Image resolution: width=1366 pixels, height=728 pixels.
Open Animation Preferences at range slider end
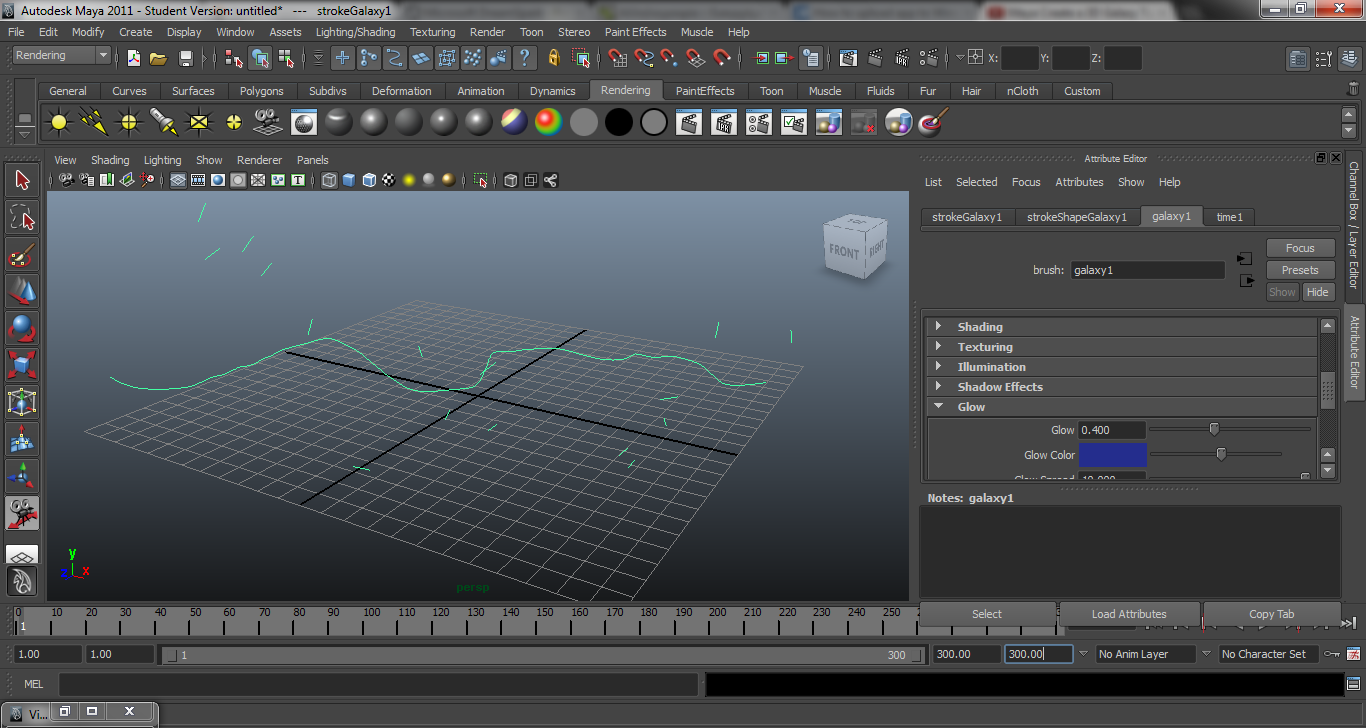(1354, 654)
